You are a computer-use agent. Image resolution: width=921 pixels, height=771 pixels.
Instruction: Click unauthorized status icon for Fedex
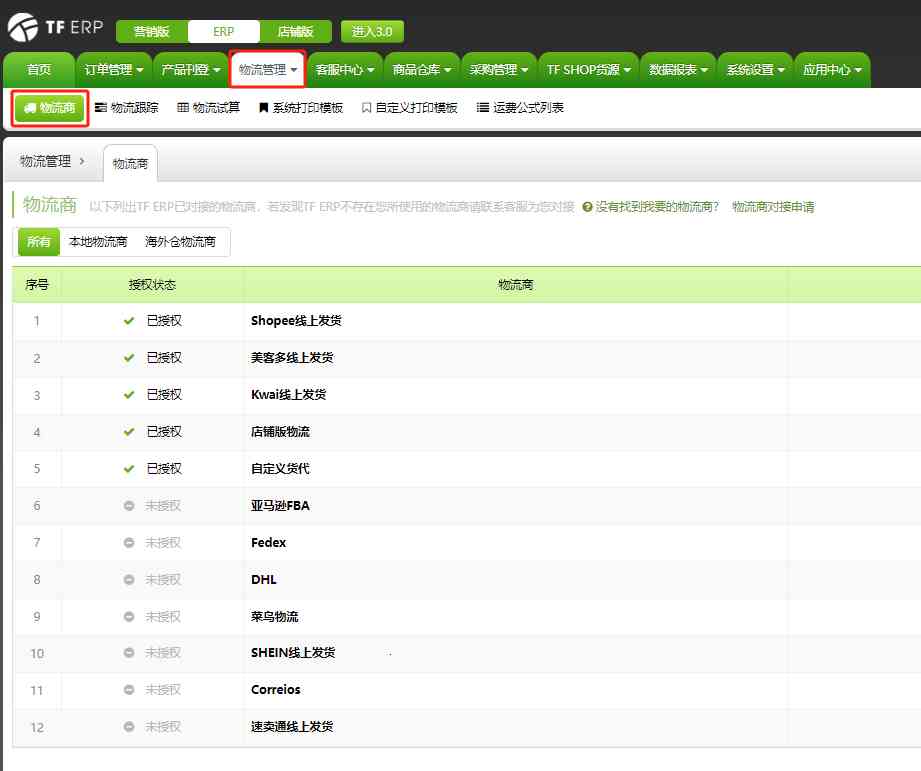point(129,542)
